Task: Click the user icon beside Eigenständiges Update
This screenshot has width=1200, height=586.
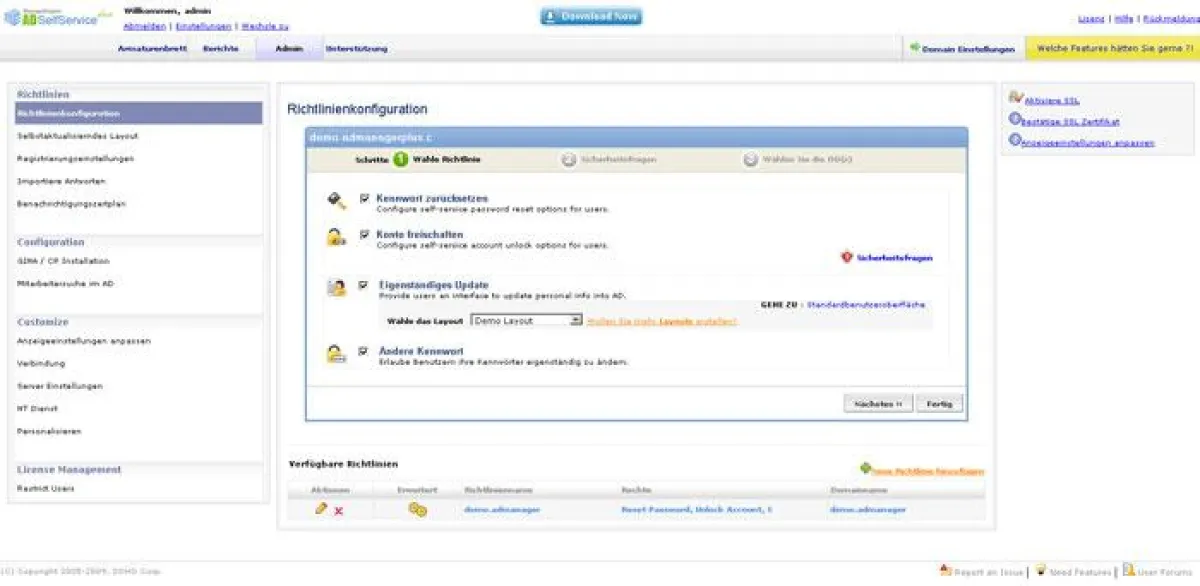Action: (x=336, y=289)
